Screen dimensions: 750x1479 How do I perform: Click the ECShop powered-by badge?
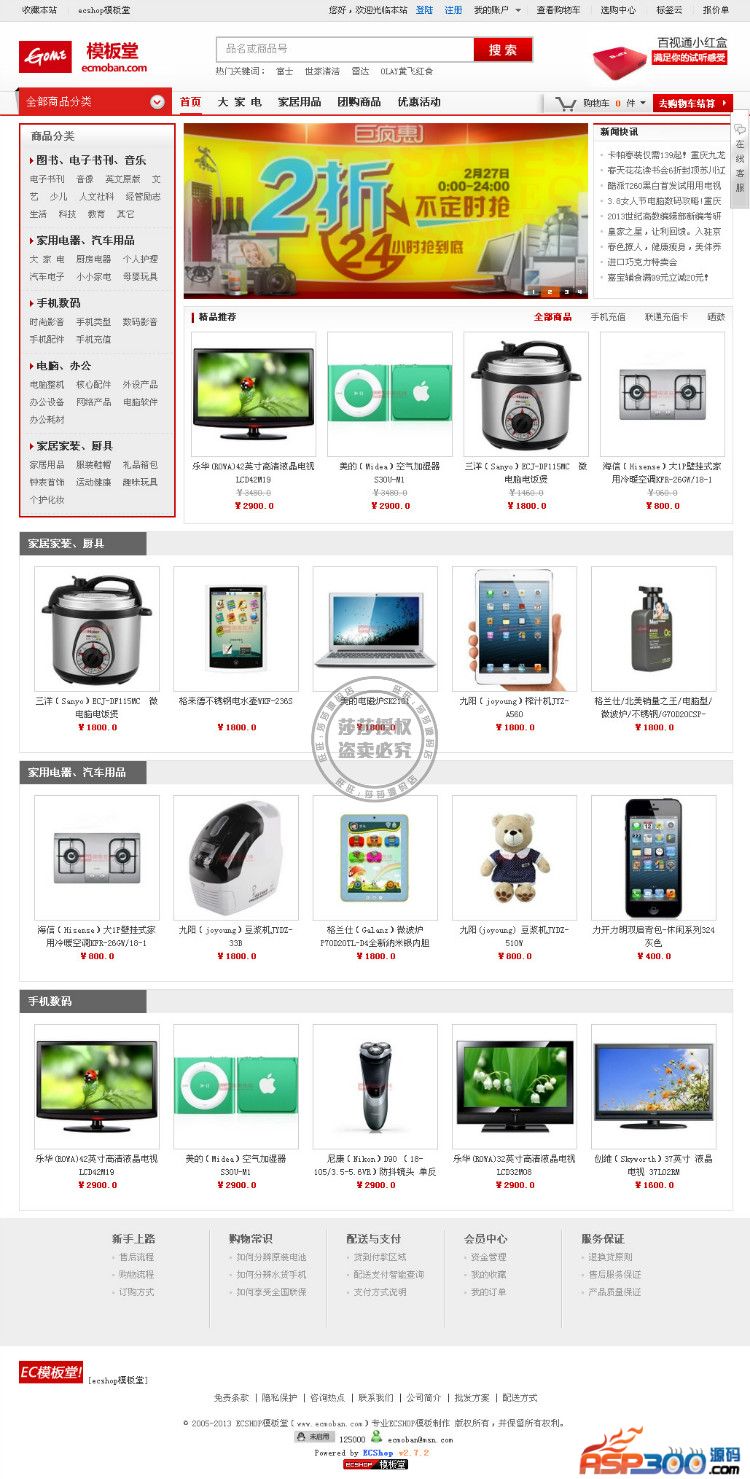coord(375,1464)
